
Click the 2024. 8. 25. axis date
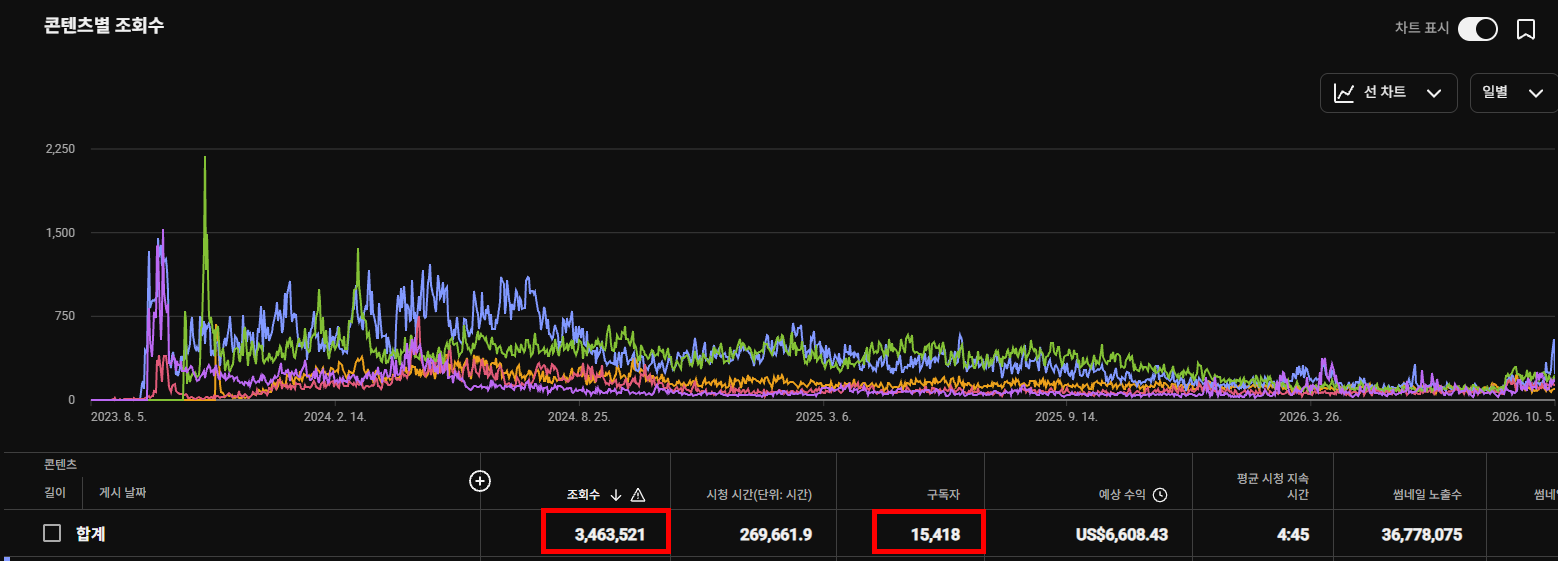coord(579,417)
